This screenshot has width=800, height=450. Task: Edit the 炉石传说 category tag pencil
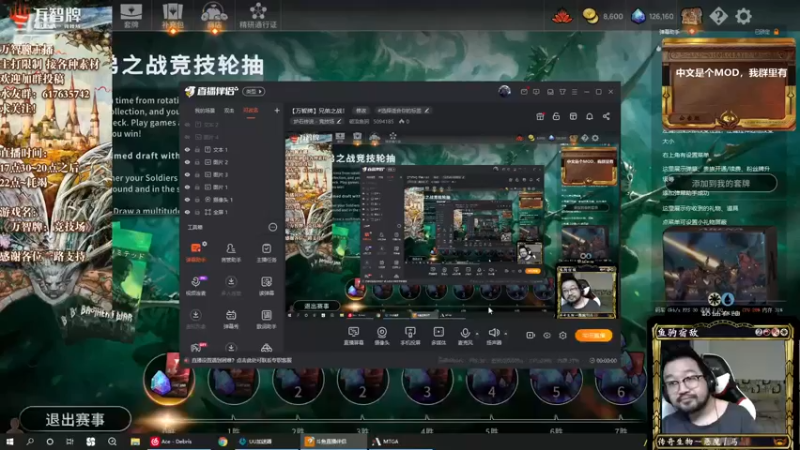point(339,121)
